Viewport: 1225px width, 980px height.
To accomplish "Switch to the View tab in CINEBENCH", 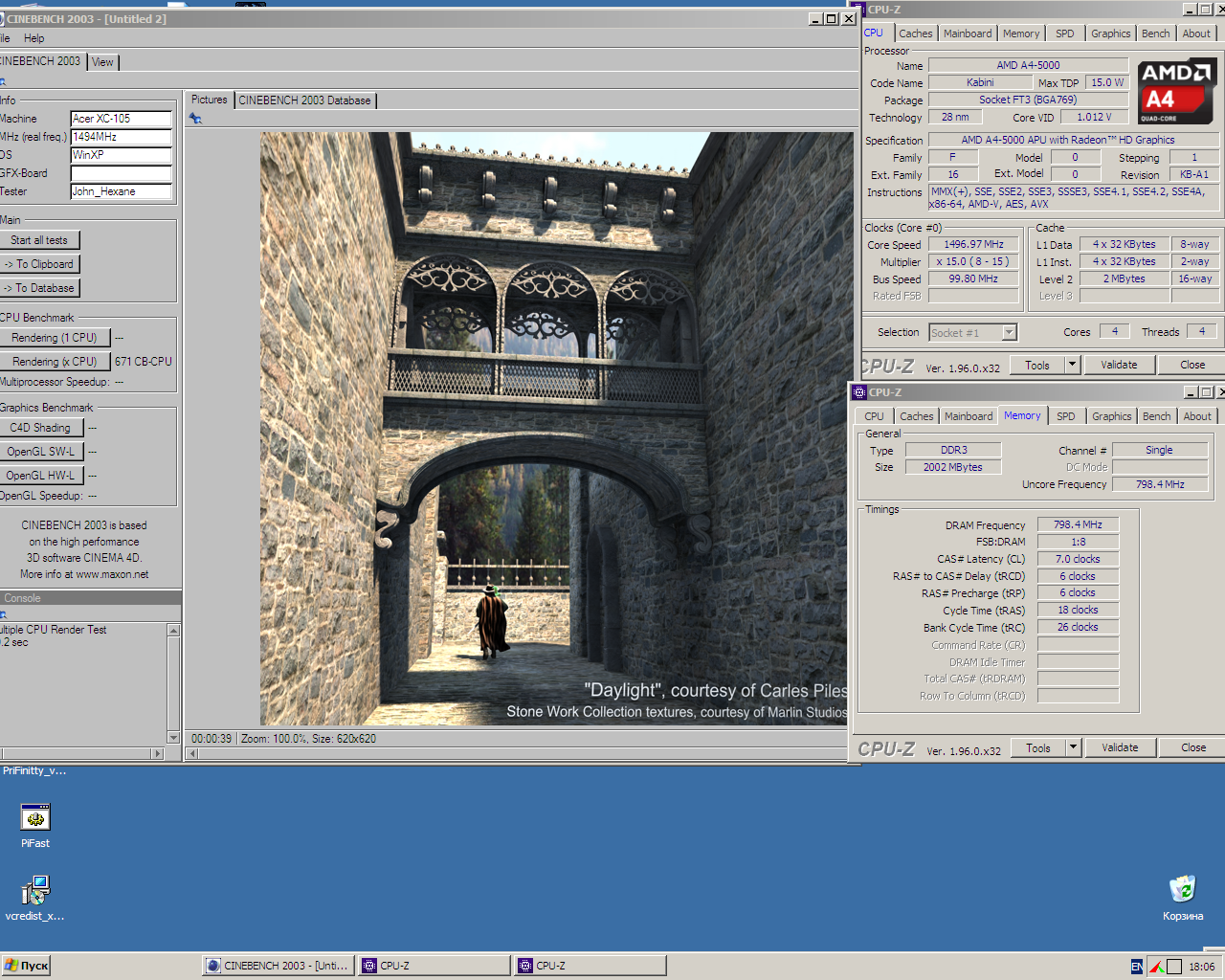I will pos(102,62).
